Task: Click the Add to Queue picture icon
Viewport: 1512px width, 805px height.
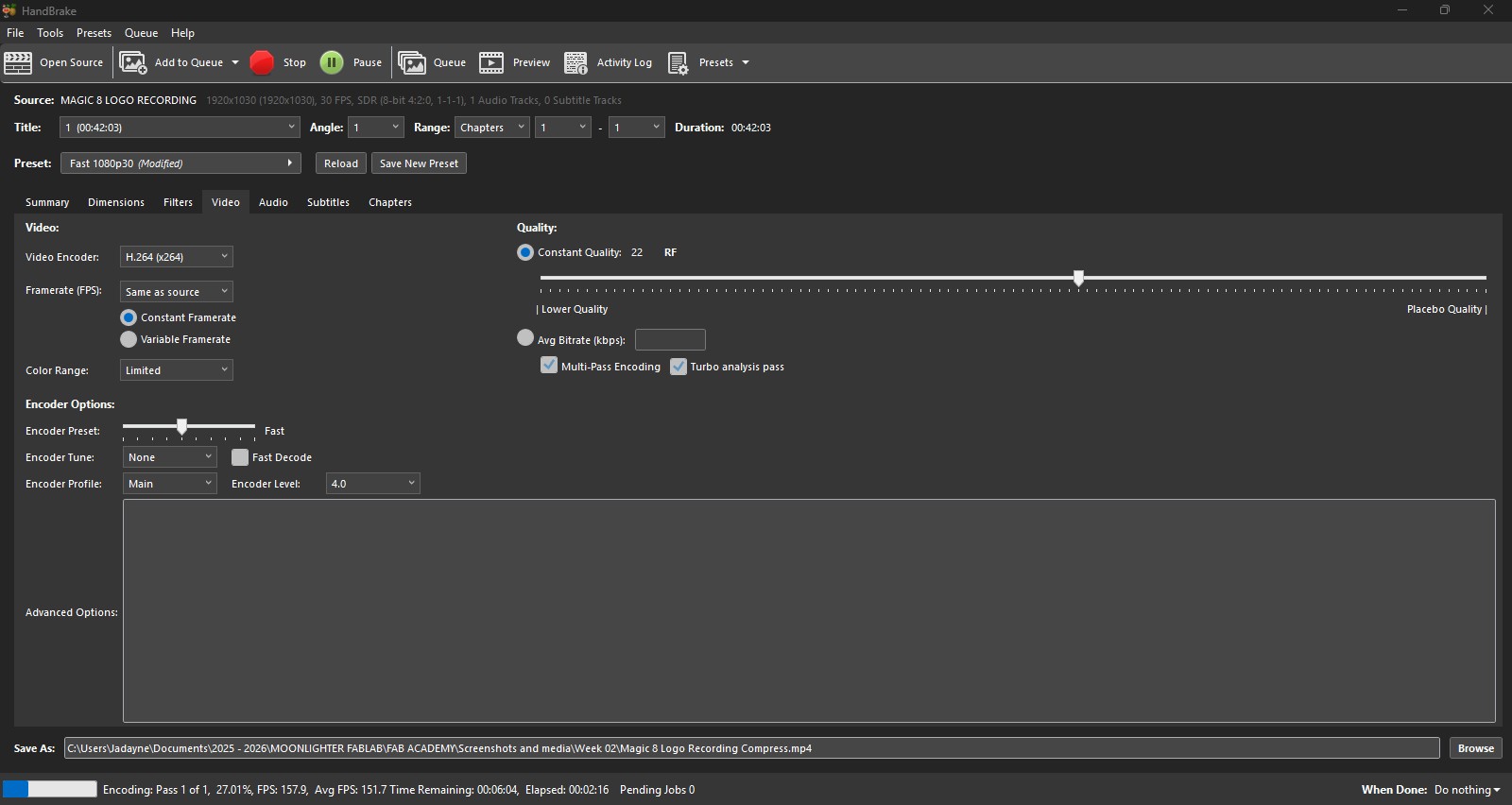Action: pyautogui.click(x=133, y=62)
